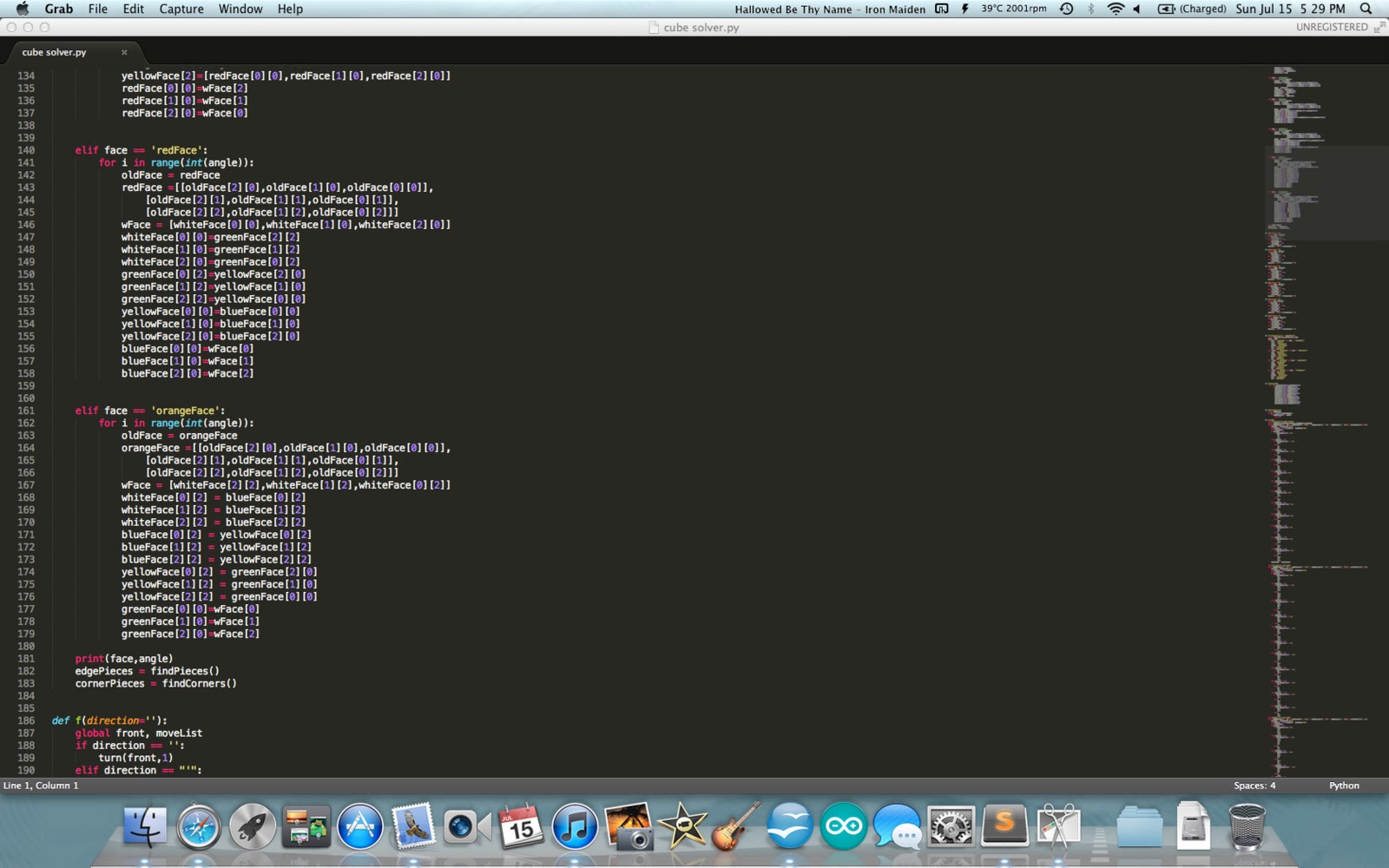Click the UNREGISTERED label in title bar
This screenshot has height=868, width=1389.
pyautogui.click(x=1332, y=27)
